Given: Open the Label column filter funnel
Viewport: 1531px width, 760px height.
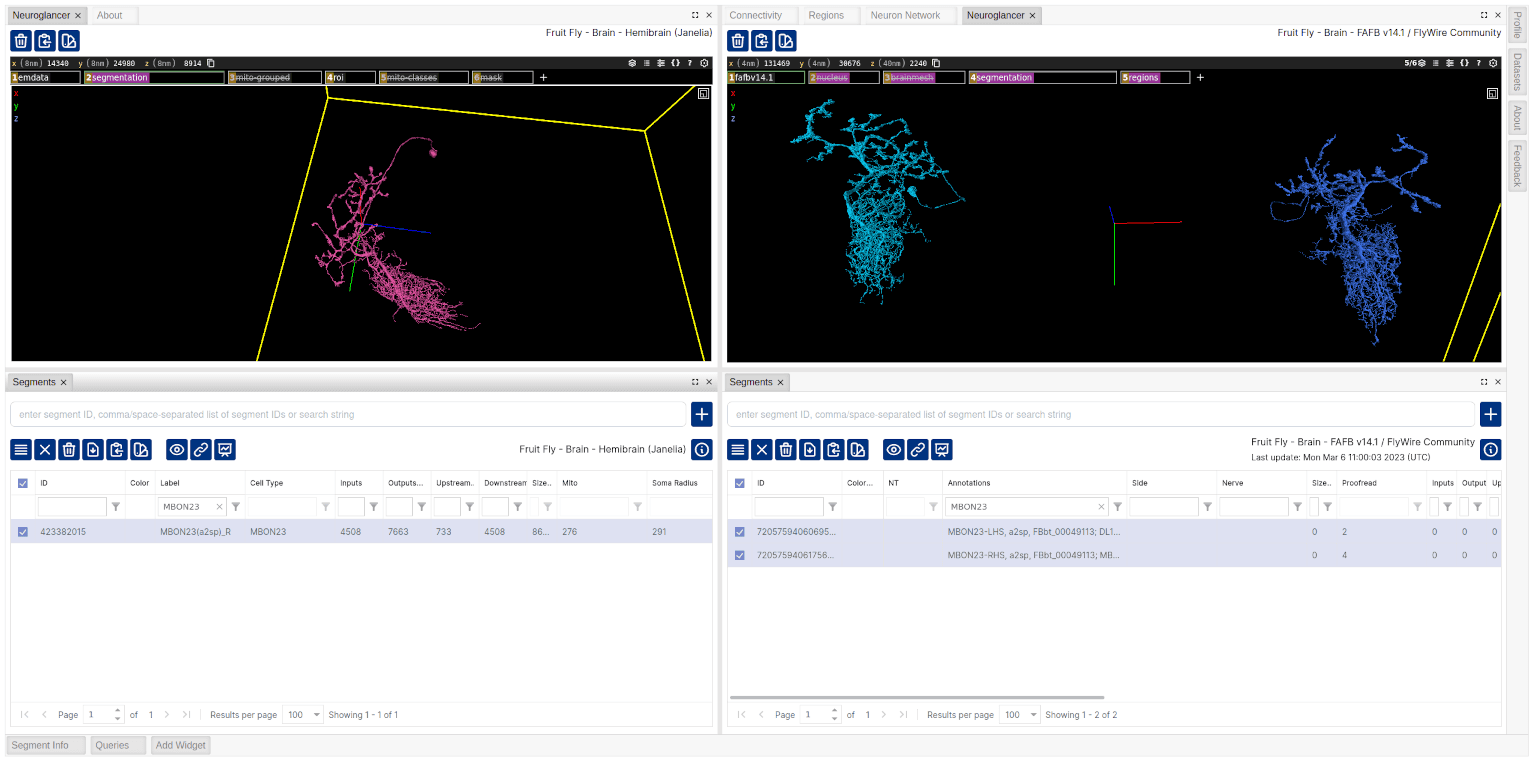Looking at the screenshot, I should (235, 507).
